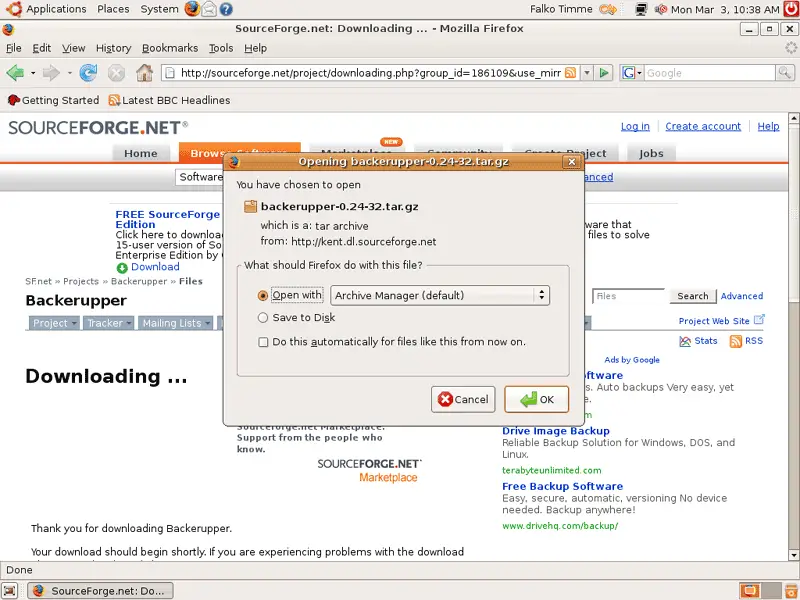Expand the Tracker dropdown tab

pyautogui.click(x=109, y=323)
